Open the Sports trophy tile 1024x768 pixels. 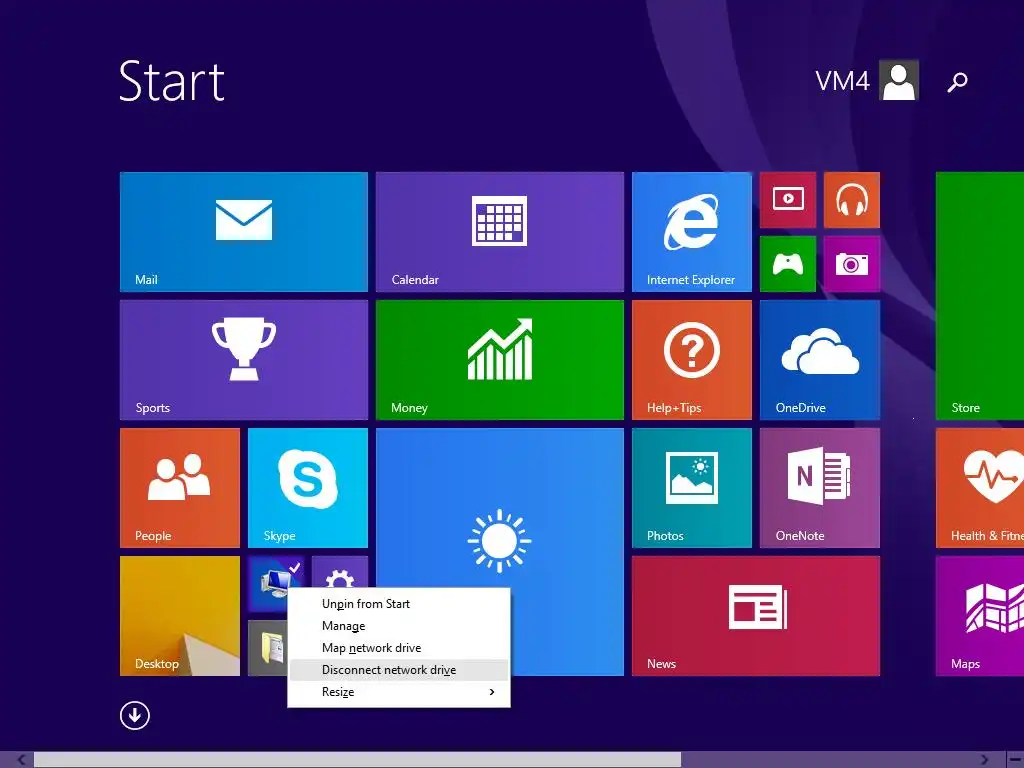point(244,360)
